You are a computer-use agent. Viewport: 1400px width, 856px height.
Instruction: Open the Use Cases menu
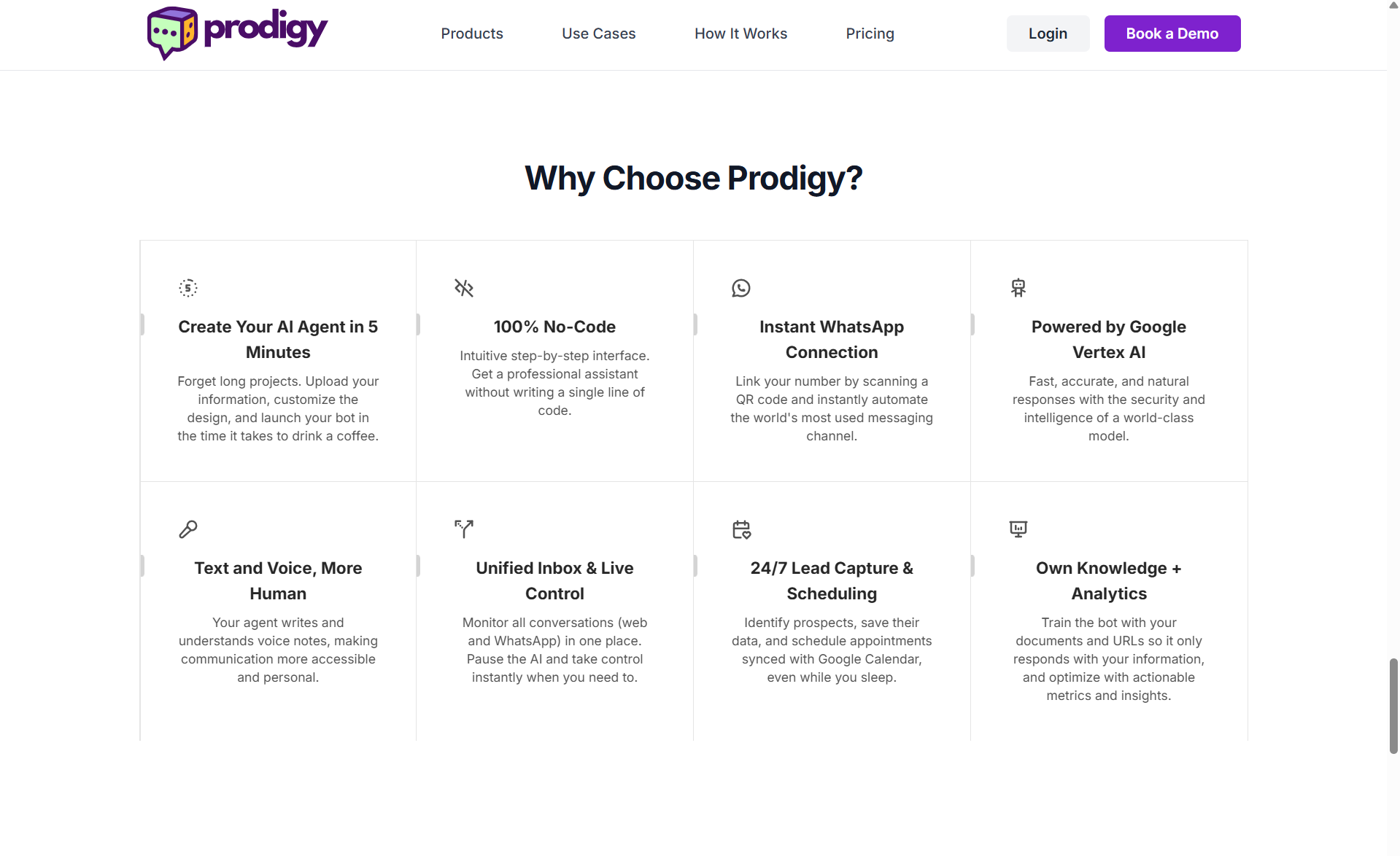click(x=598, y=33)
